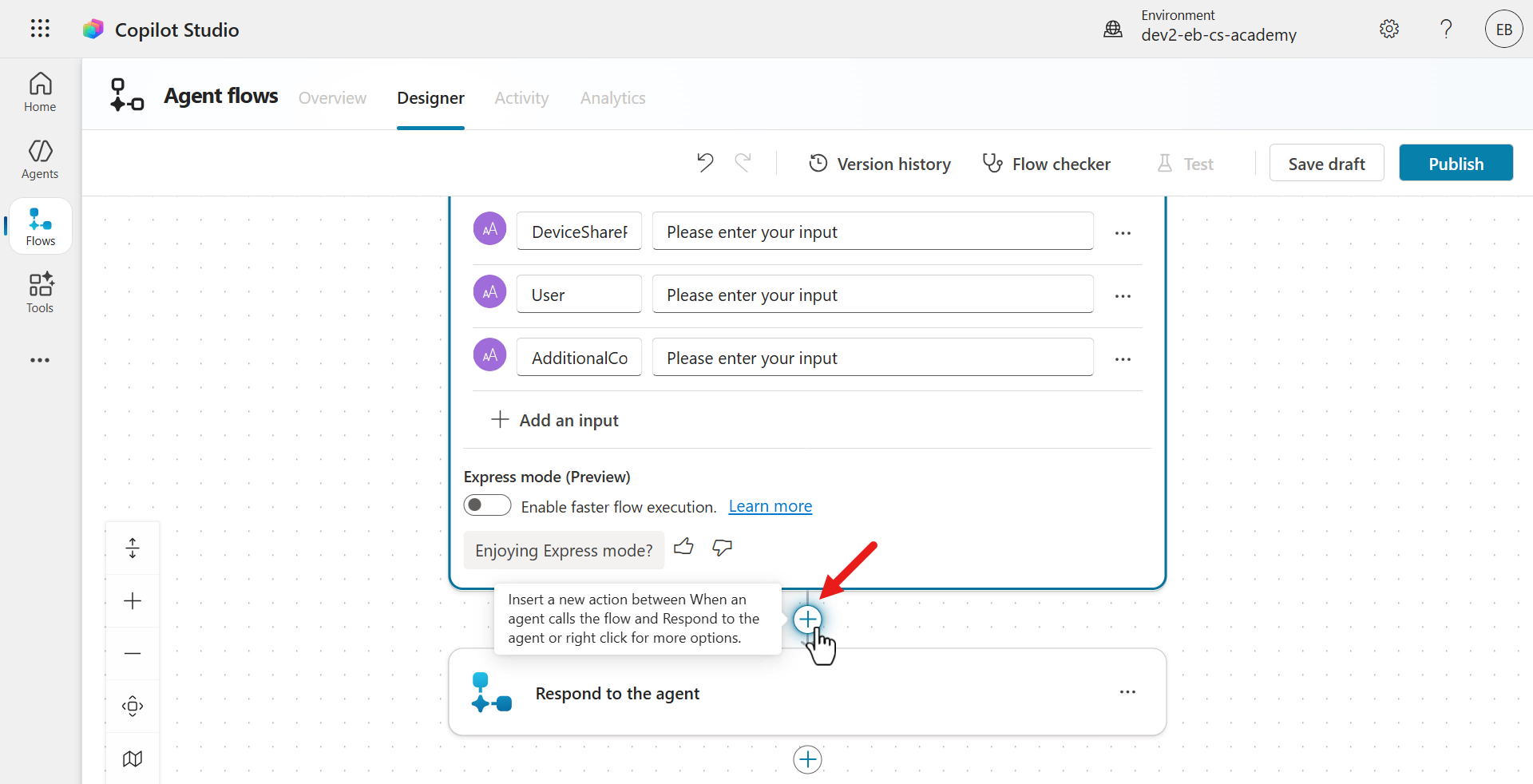
Task: Click the thumbs down feedback icon
Action: 722,548
